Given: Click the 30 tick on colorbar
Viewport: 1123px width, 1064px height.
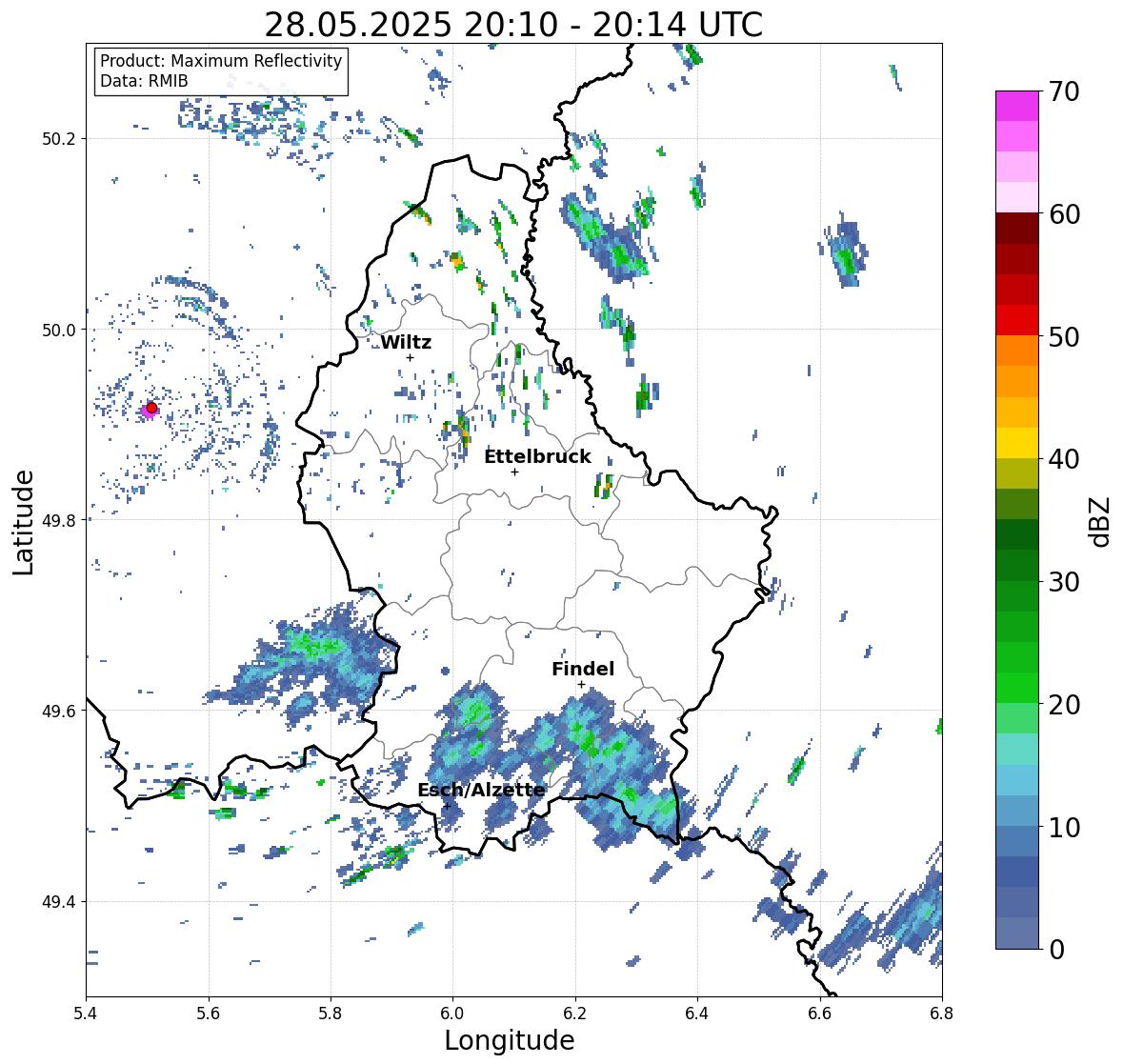Looking at the screenshot, I should click(1064, 581).
